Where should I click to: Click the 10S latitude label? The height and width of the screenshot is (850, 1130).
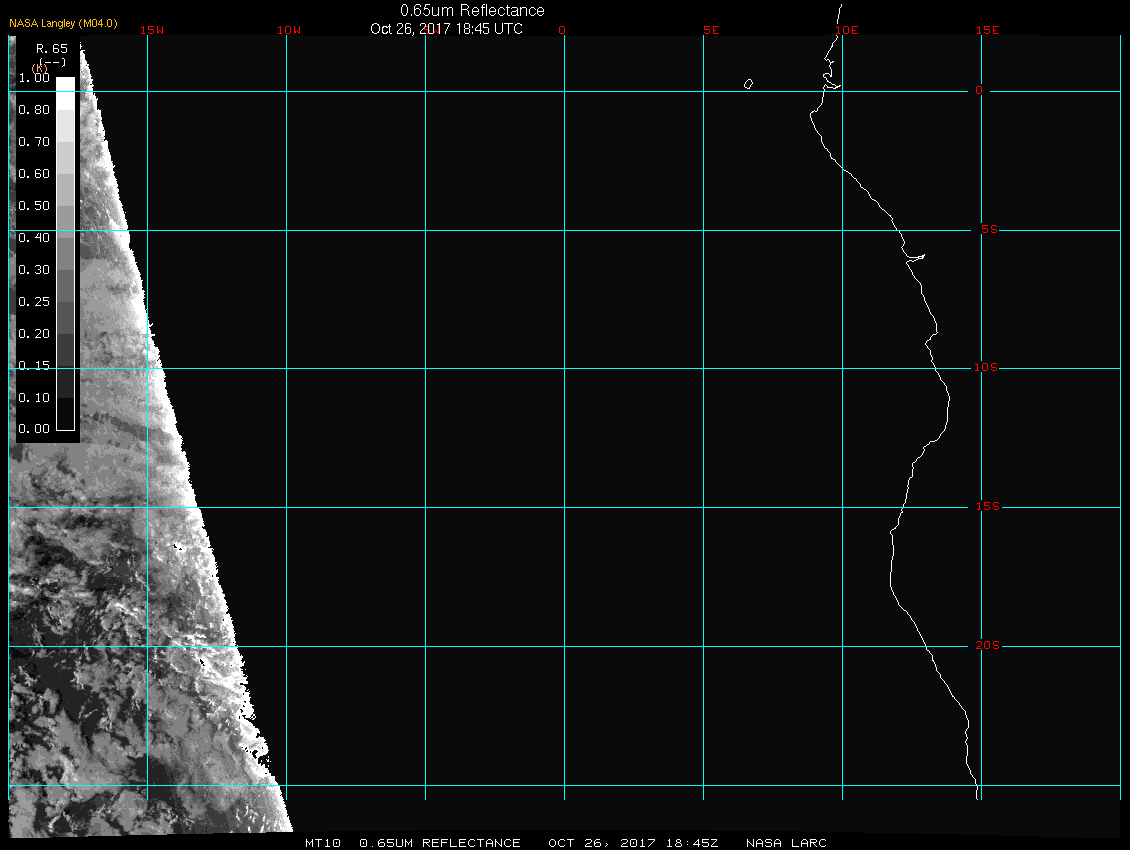[986, 368]
